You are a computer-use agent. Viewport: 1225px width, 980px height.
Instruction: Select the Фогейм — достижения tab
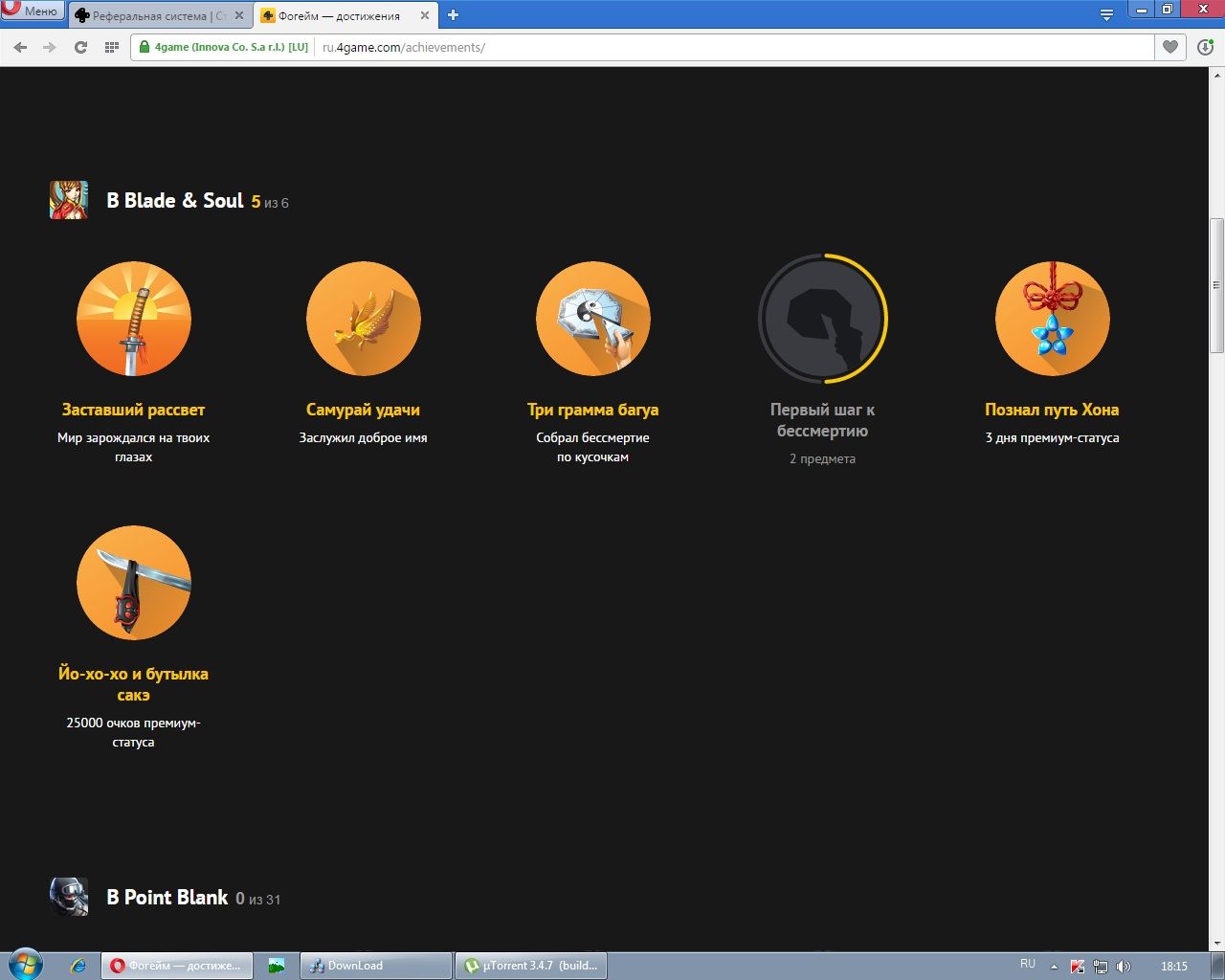(x=339, y=15)
